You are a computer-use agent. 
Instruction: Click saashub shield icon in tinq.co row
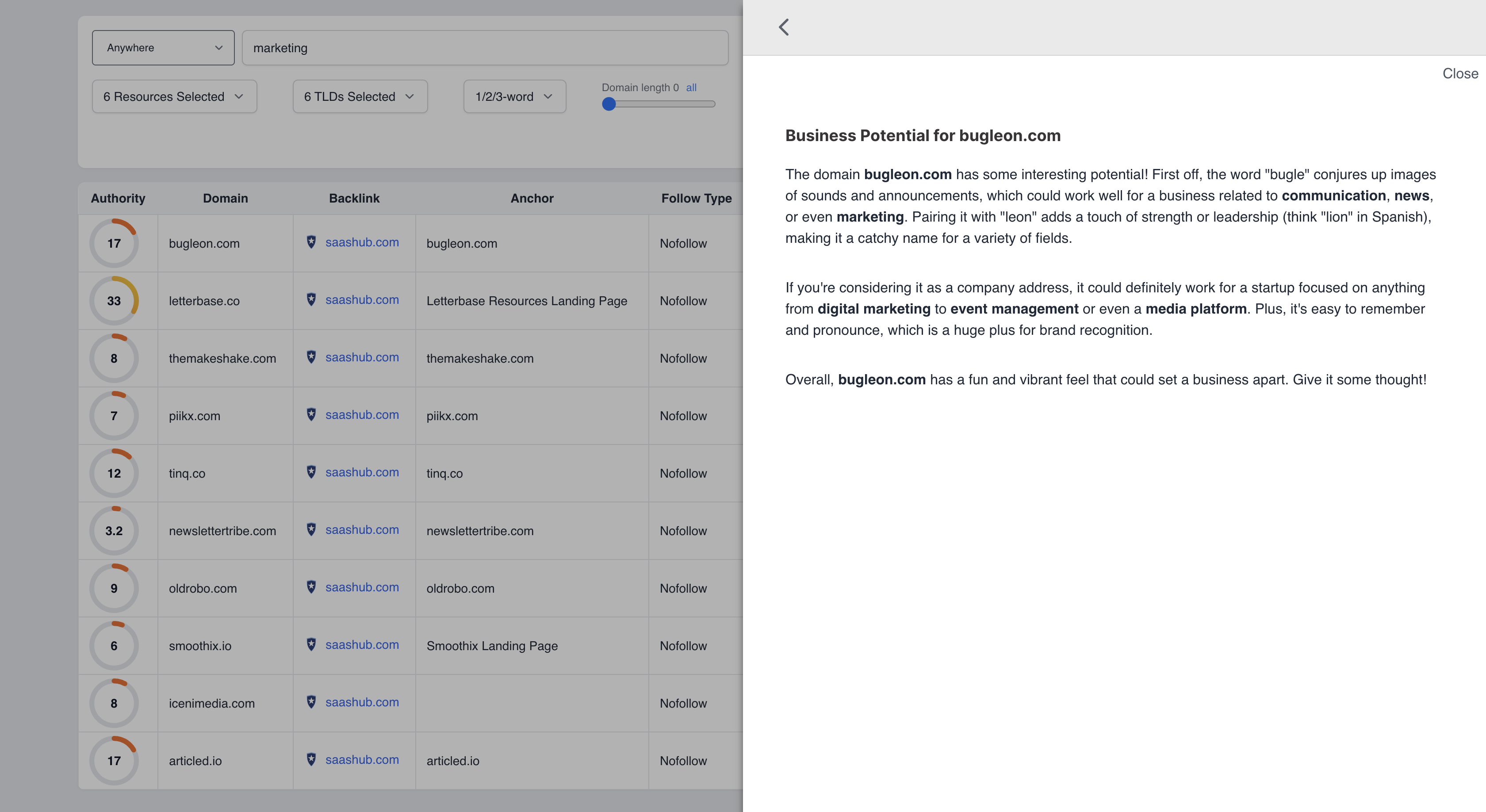(311, 472)
